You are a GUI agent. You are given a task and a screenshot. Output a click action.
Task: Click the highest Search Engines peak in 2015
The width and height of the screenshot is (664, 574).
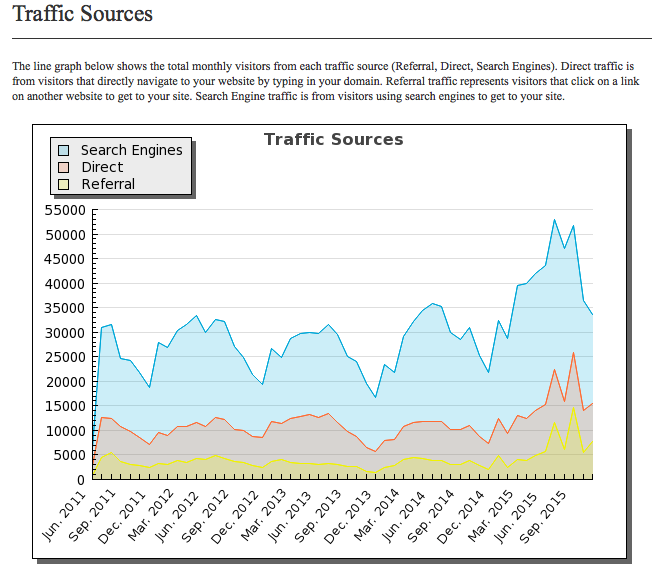click(x=554, y=220)
